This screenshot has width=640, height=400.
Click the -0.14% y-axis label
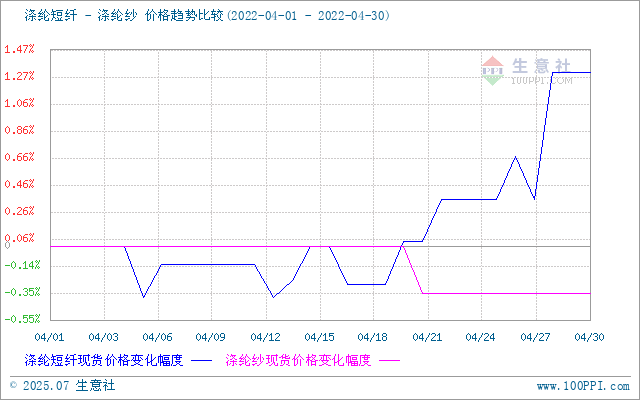click(x=22, y=265)
